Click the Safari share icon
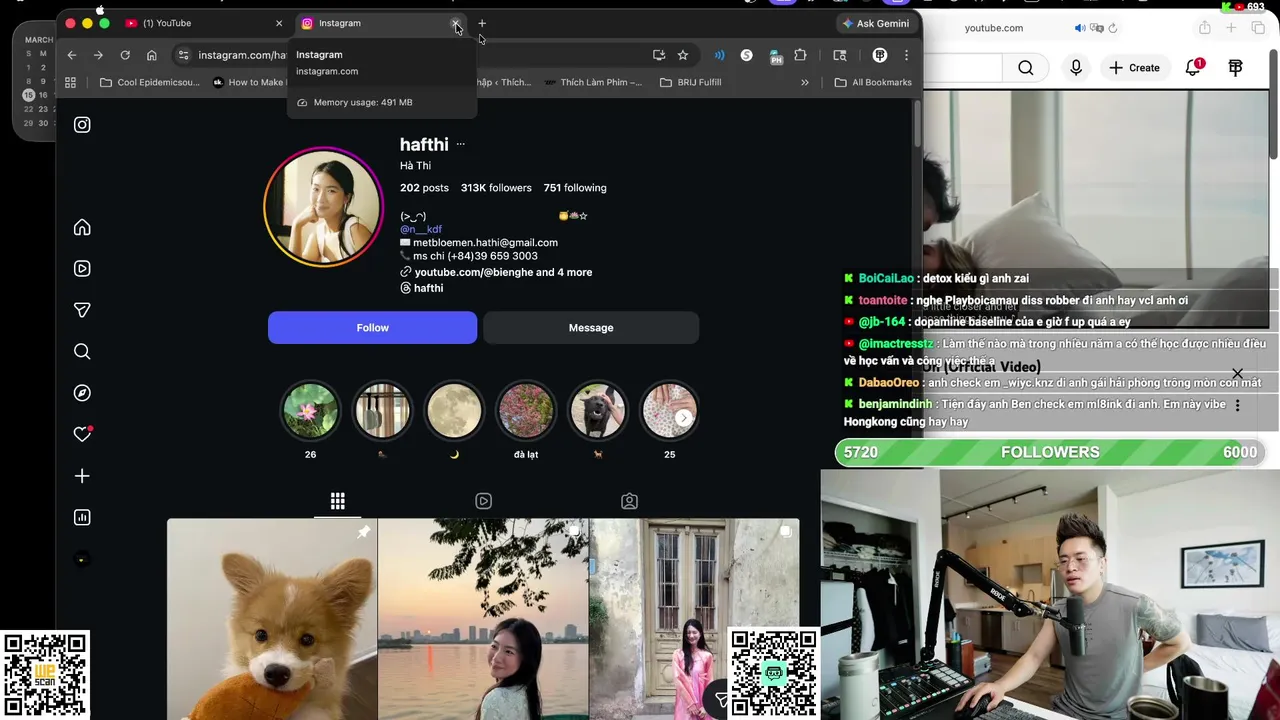Screen dimensions: 1280x720 point(1205,28)
